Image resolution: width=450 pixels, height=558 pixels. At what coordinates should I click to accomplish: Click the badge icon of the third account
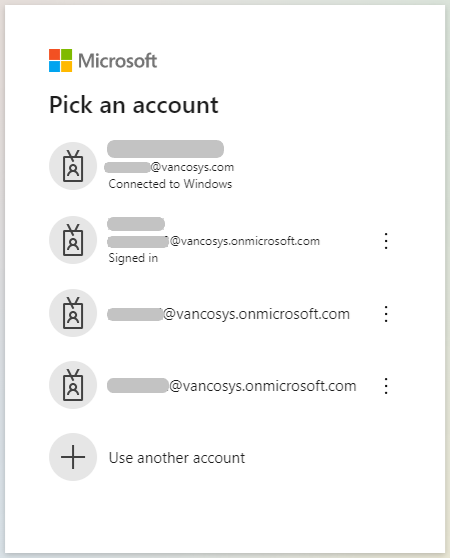point(73,313)
